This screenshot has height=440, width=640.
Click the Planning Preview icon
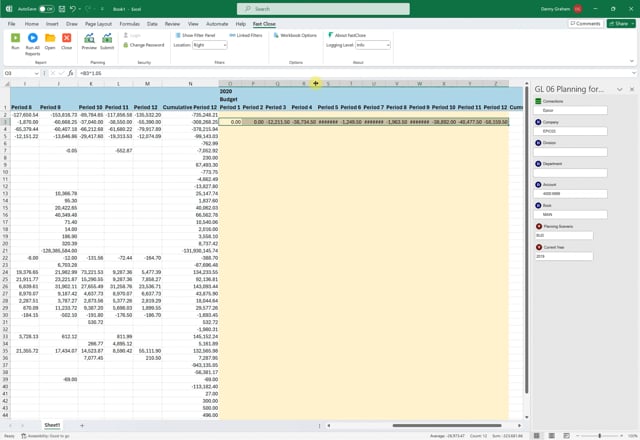(x=89, y=38)
